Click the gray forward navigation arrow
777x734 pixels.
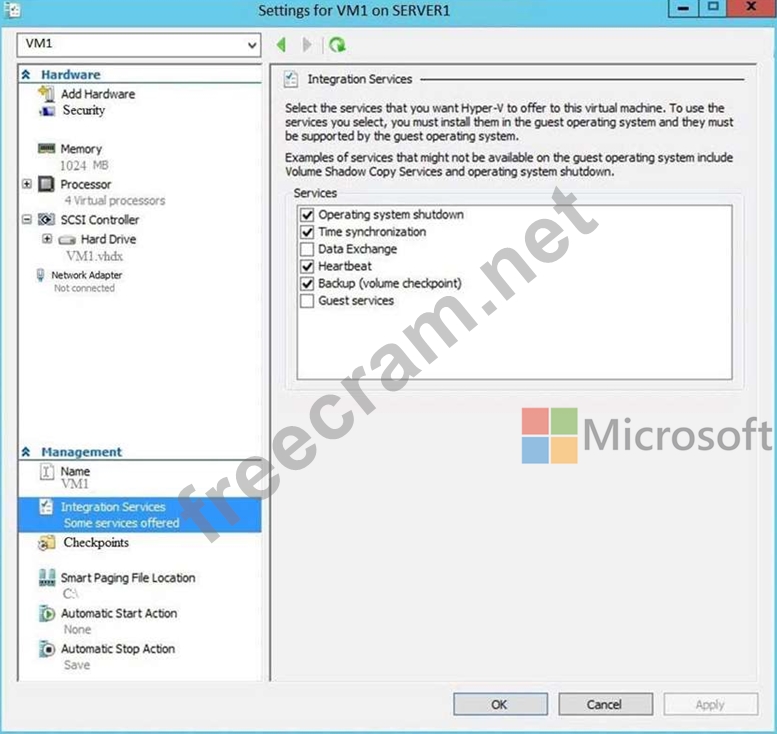(x=307, y=45)
